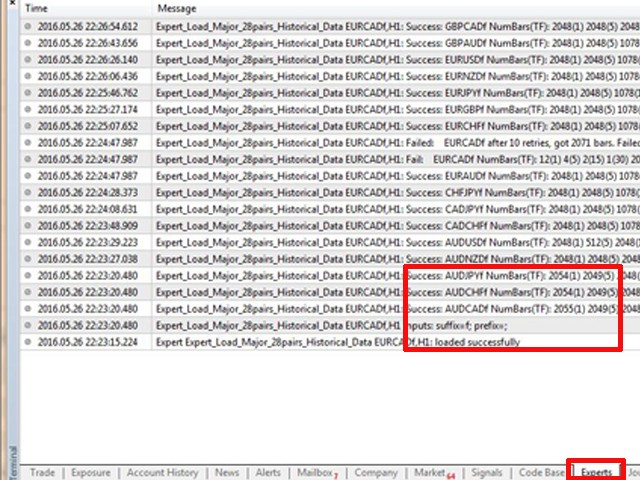Switch to the Signals tab
This screenshot has height=480, width=640.
(x=487, y=472)
